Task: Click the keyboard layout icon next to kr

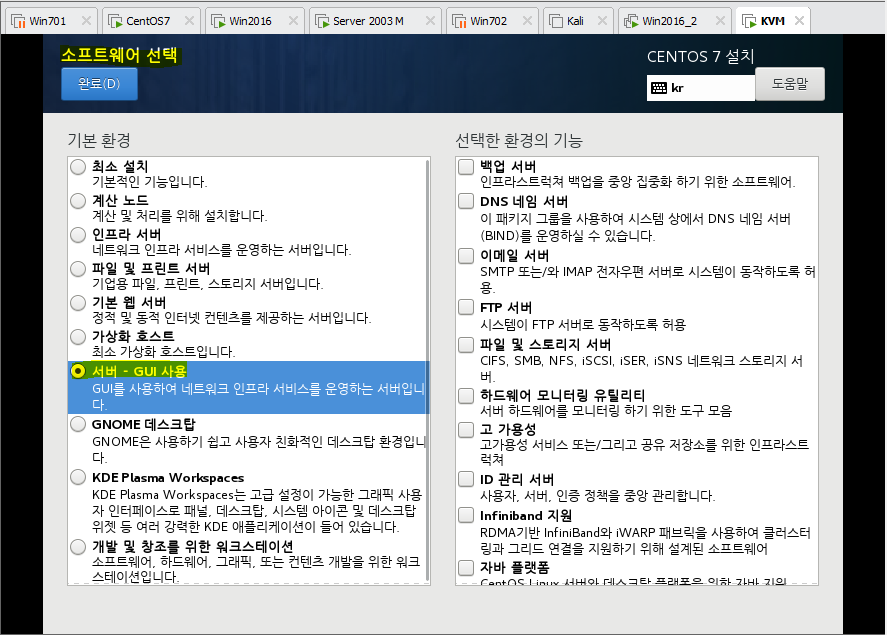Action: pyautogui.click(x=659, y=88)
